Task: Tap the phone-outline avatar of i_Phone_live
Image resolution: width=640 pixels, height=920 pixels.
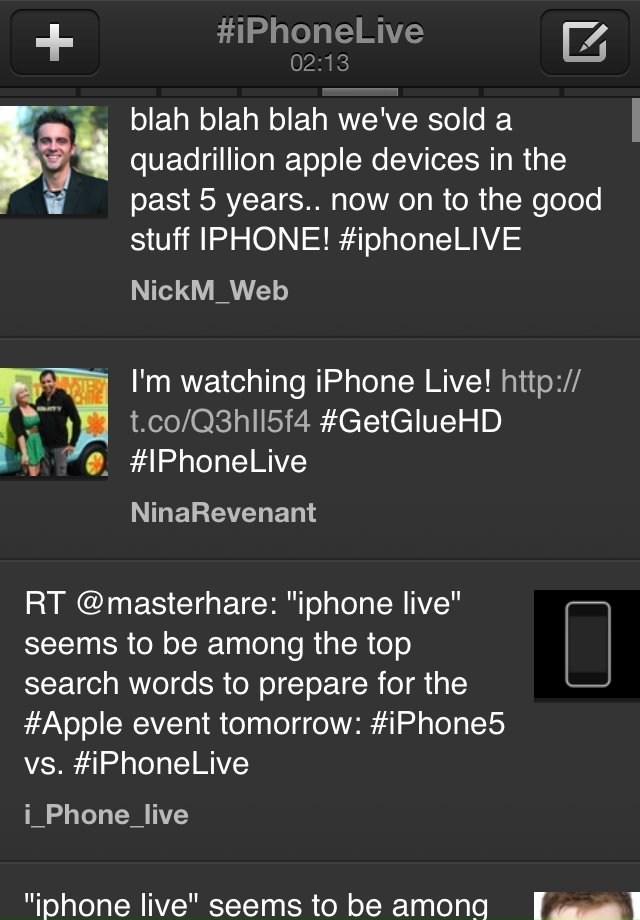Action: pyautogui.click(x=587, y=644)
